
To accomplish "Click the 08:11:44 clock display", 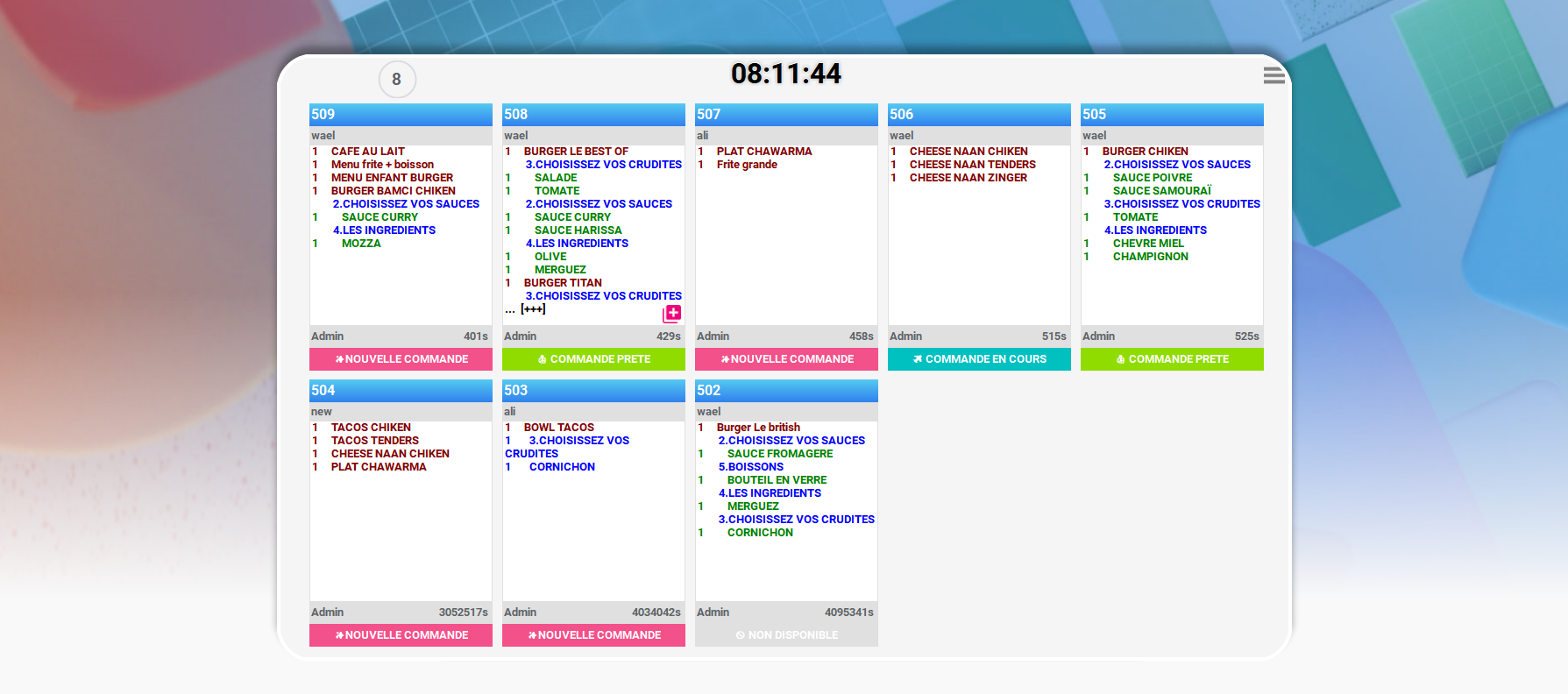I will [785, 74].
